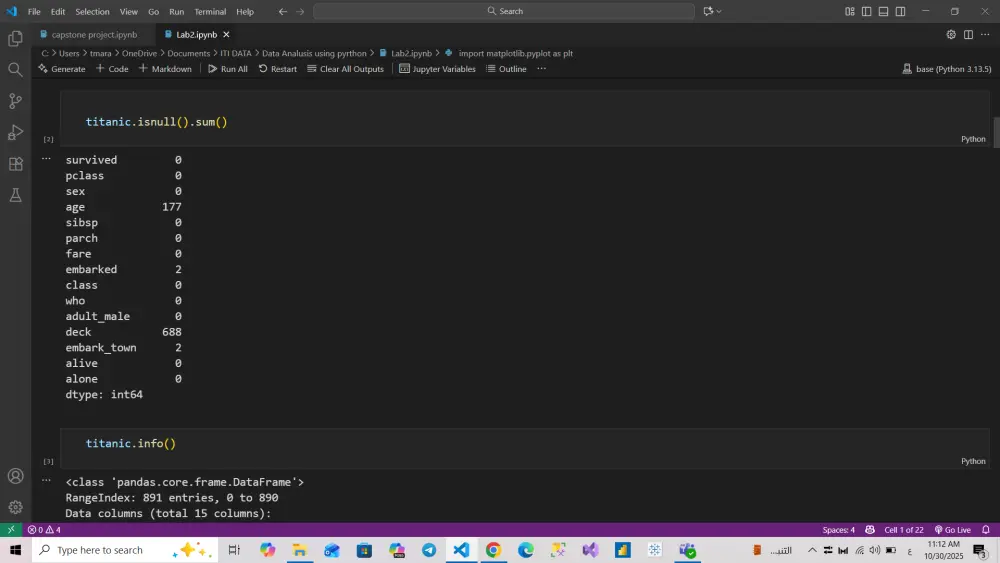
Task: Change indentation via Spaces: 4
Action: 839,530
